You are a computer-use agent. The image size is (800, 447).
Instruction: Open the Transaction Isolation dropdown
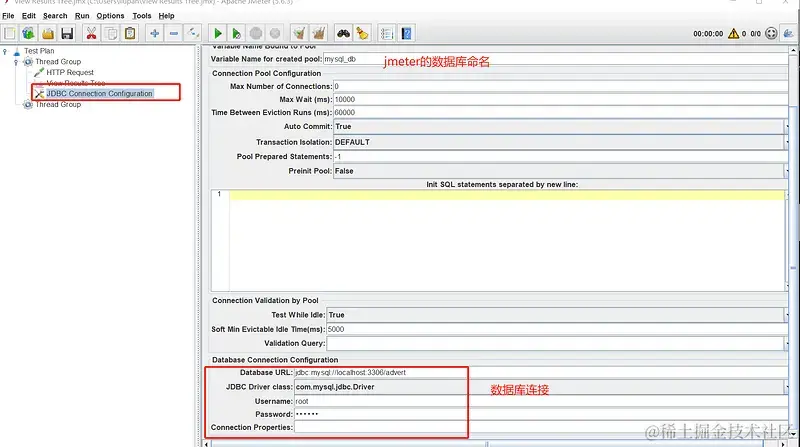(x=561, y=142)
